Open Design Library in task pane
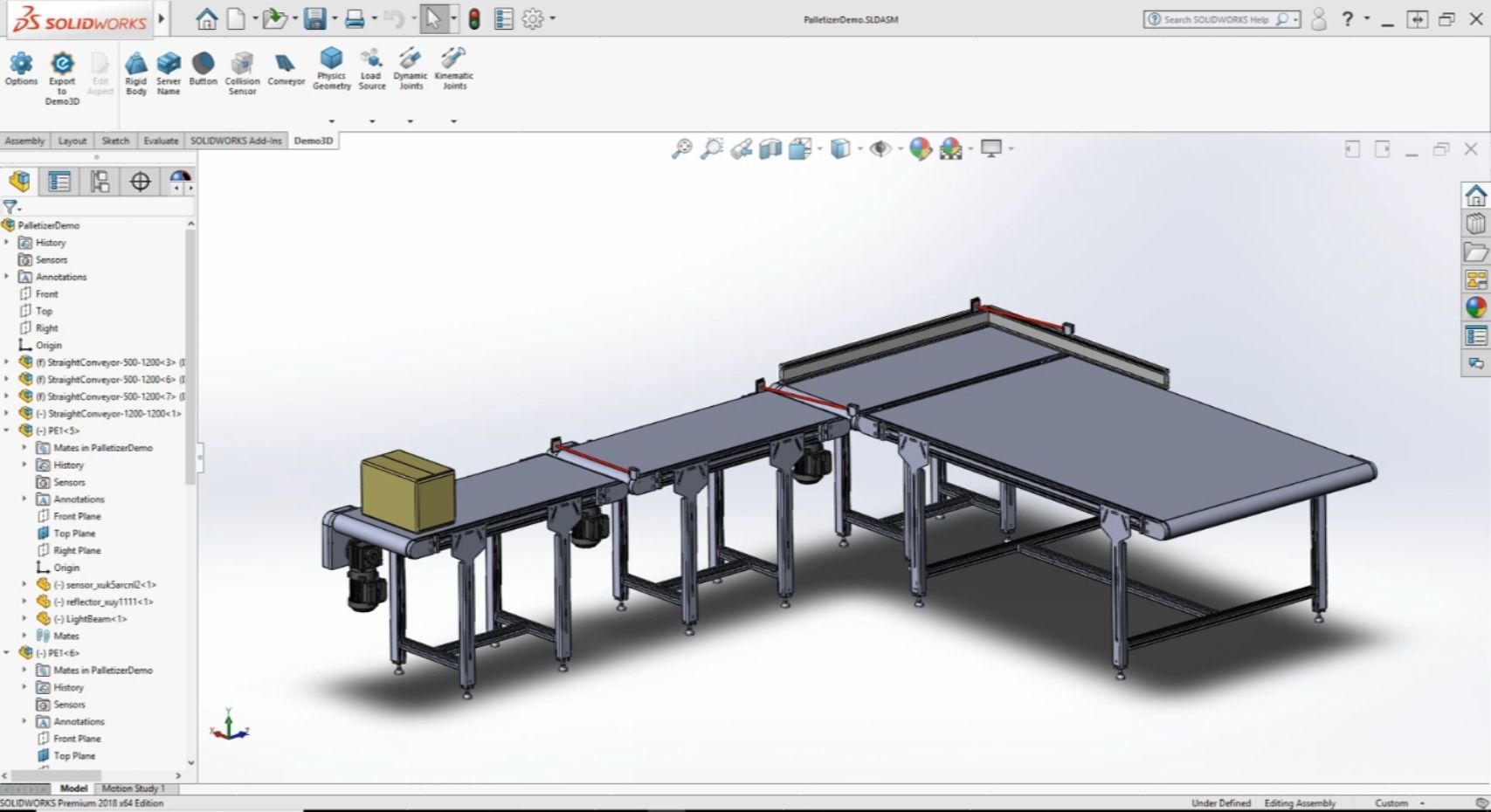Viewport: 1491px width, 812px height. pyautogui.click(x=1475, y=224)
